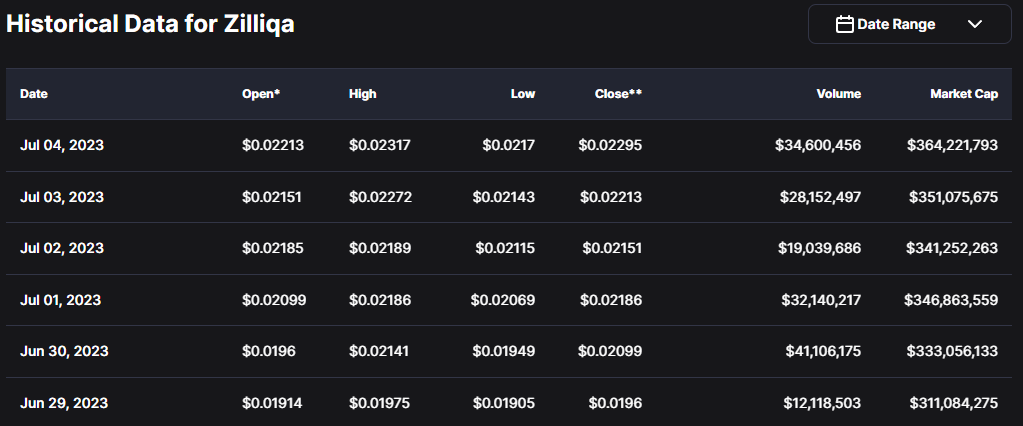Viewport: 1023px width, 426px height.
Task: Expand the Date Range dropdown chevron
Action: pos(976,25)
